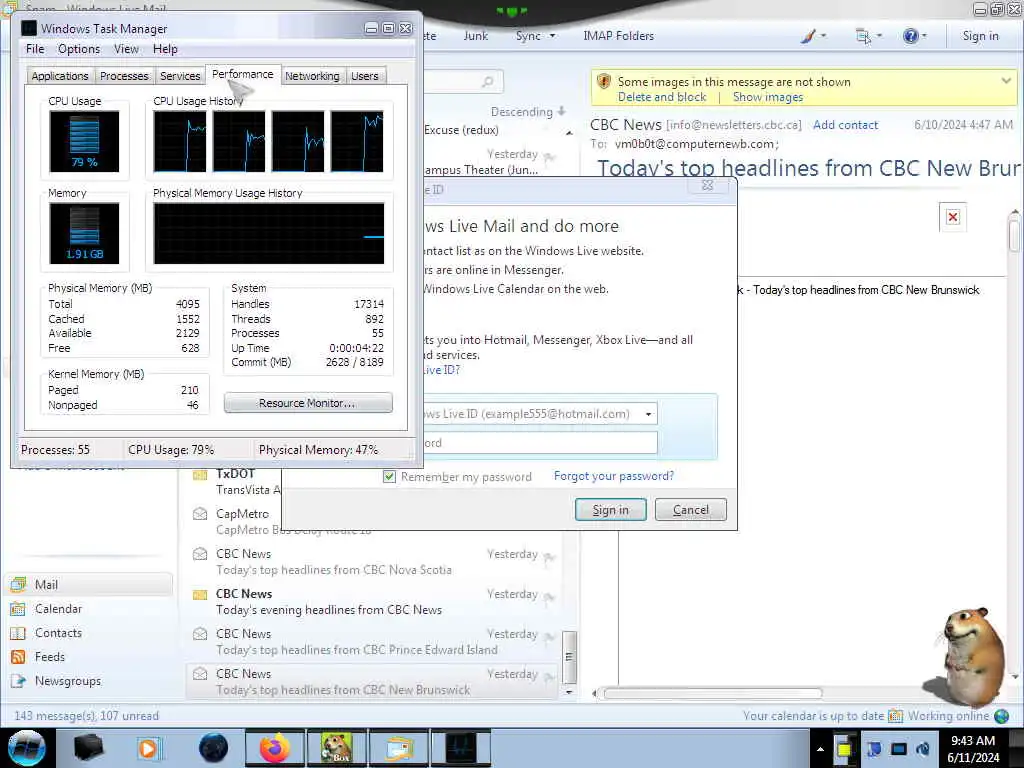
Task: Cancel the Windows Live sign-in dialog
Action: [690, 510]
